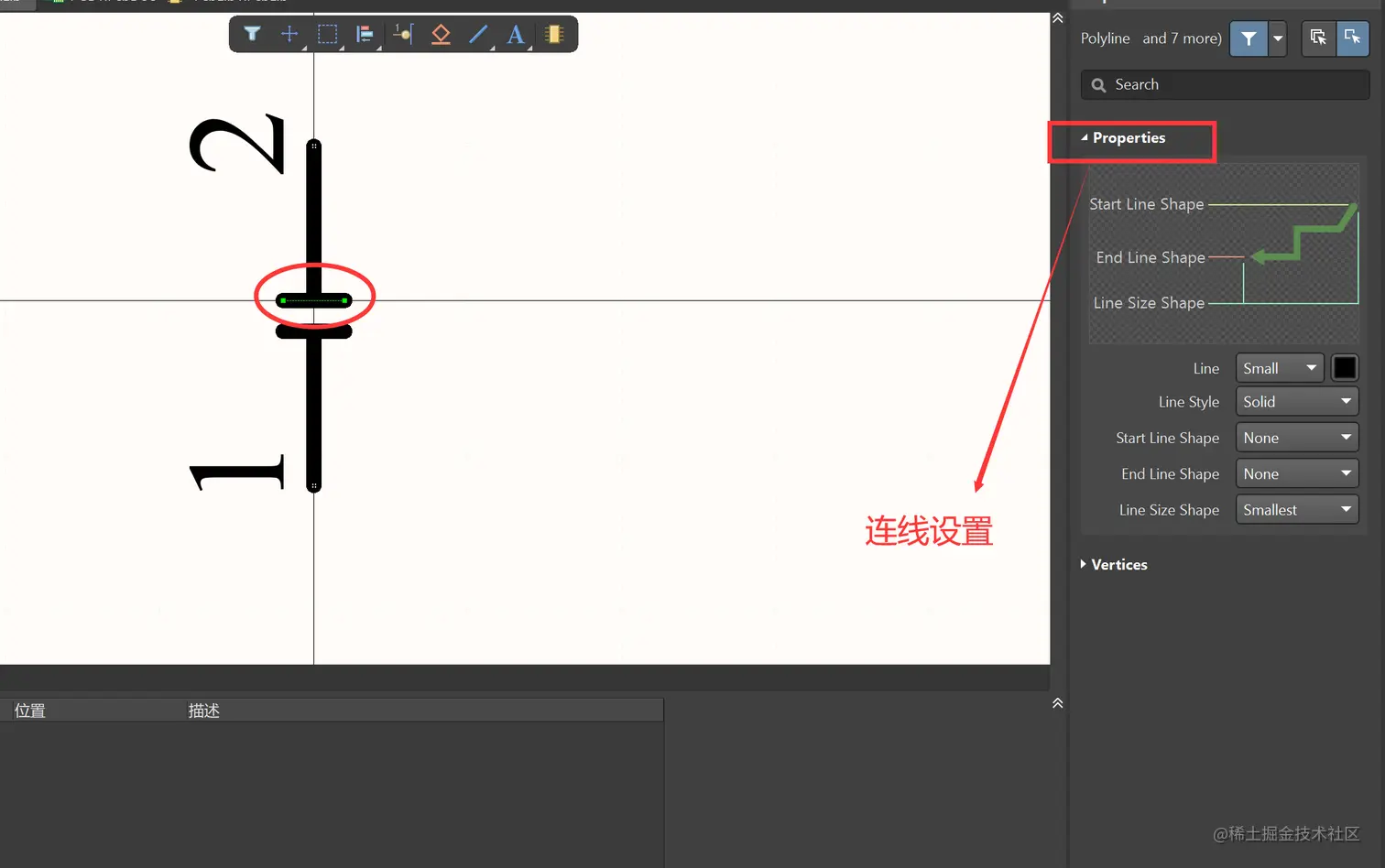Select the Place Line tool
Image resolution: width=1385 pixels, height=868 pixels.
(478, 35)
